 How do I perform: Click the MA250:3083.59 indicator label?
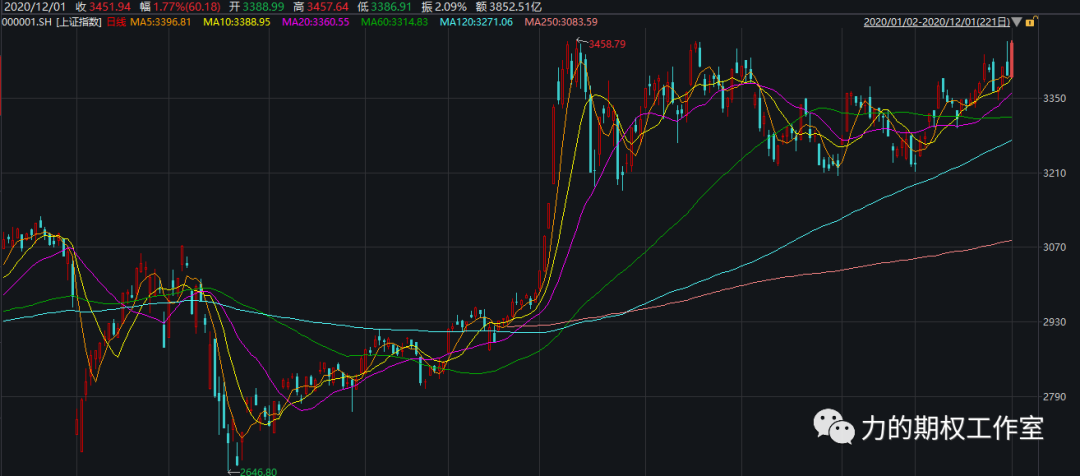(x=561, y=23)
